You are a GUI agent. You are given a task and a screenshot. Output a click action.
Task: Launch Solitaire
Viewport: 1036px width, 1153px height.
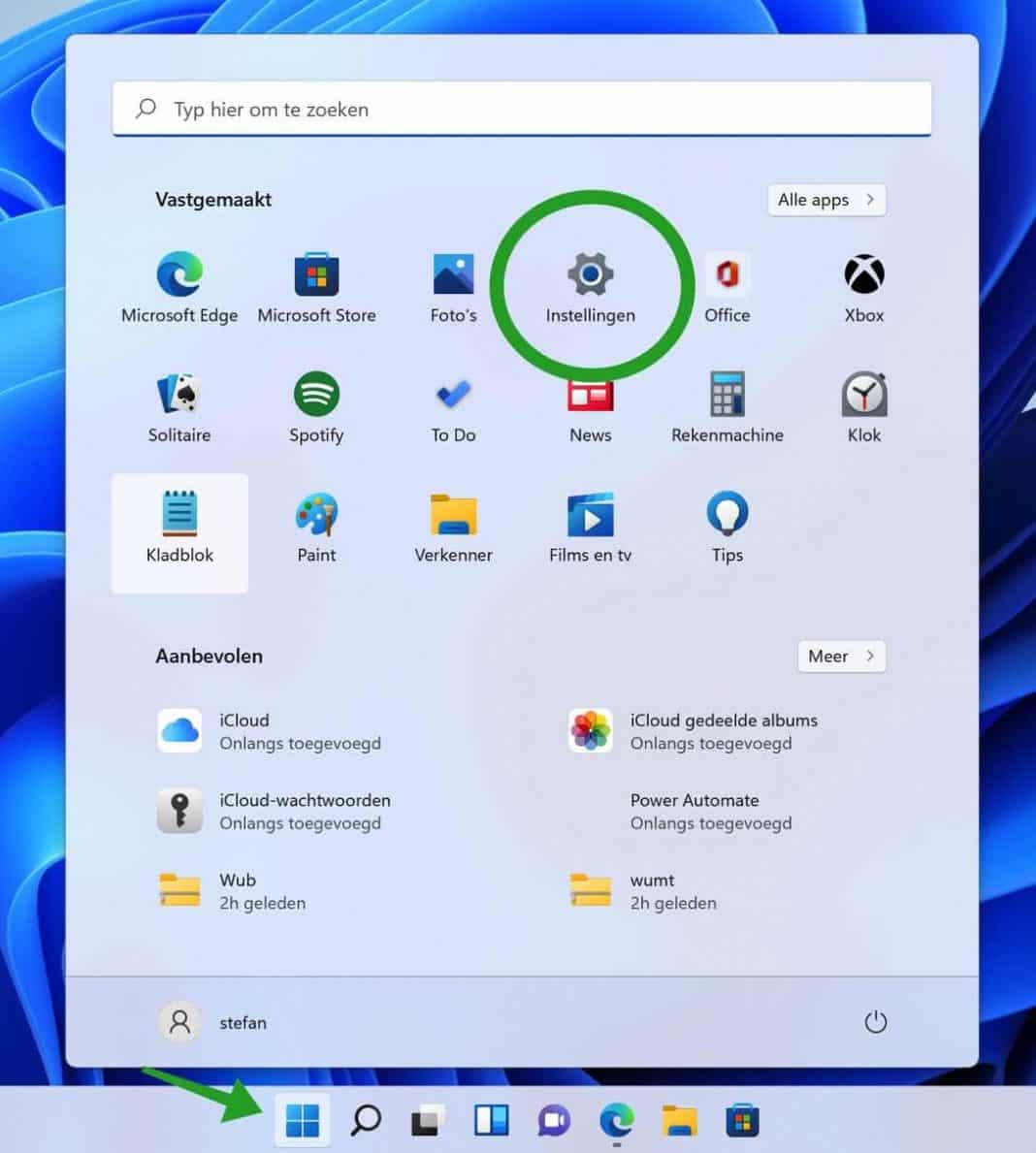pos(179,407)
